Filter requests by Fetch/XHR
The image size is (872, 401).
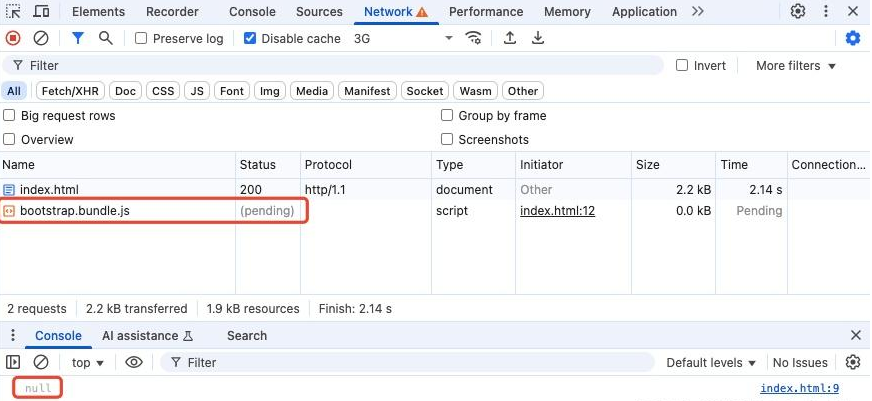pyautogui.click(x=69, y=91)
